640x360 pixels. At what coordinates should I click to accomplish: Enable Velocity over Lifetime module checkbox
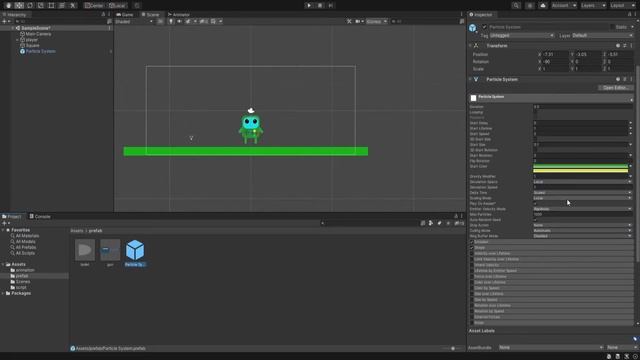472,253
